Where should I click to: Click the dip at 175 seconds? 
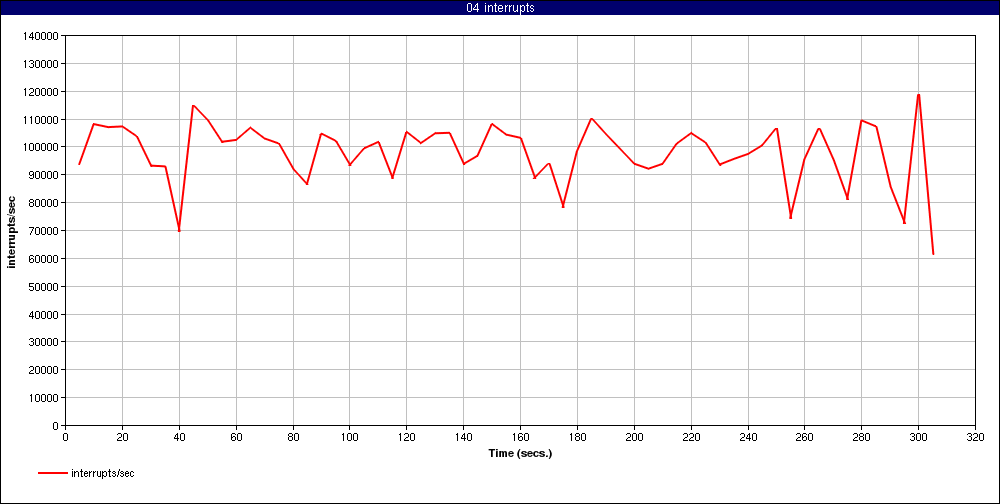tap(563, 206)
